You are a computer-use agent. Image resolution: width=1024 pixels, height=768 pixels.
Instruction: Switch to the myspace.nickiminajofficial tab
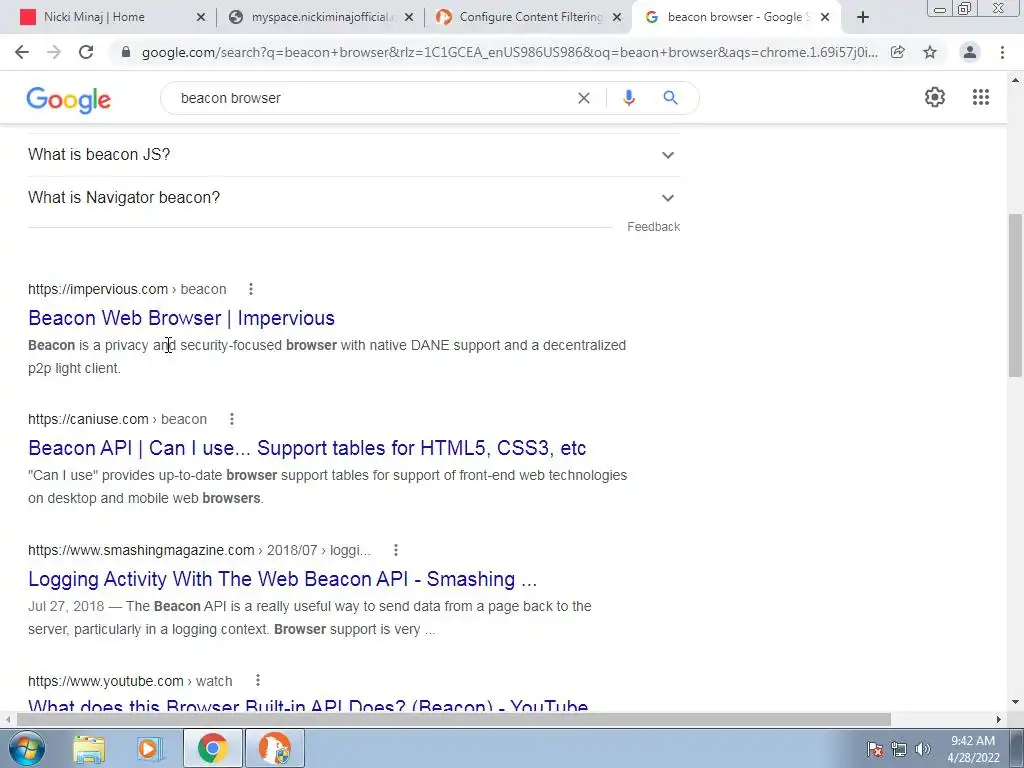pyautogui.click(x=321, y=18)
